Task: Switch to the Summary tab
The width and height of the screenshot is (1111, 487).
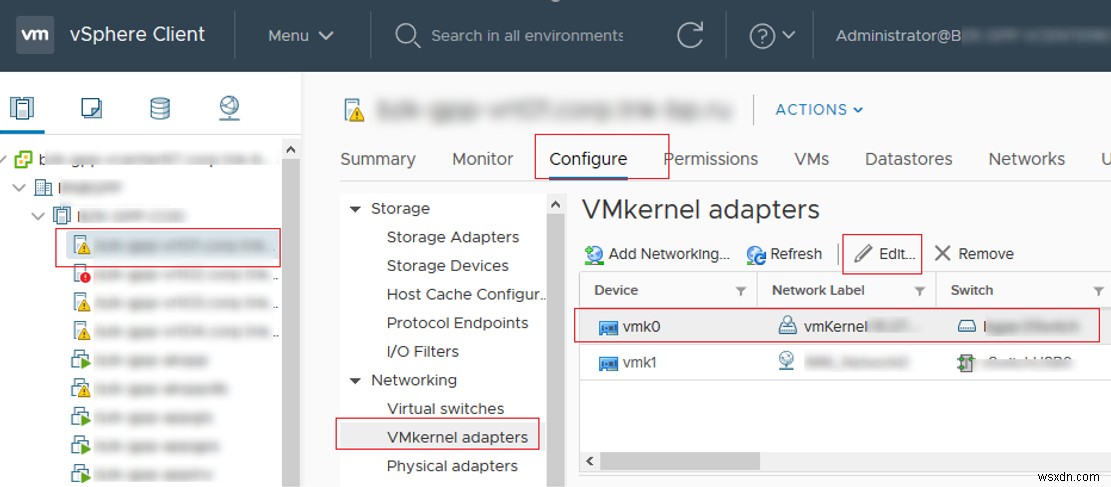Action: click(378, 159)
